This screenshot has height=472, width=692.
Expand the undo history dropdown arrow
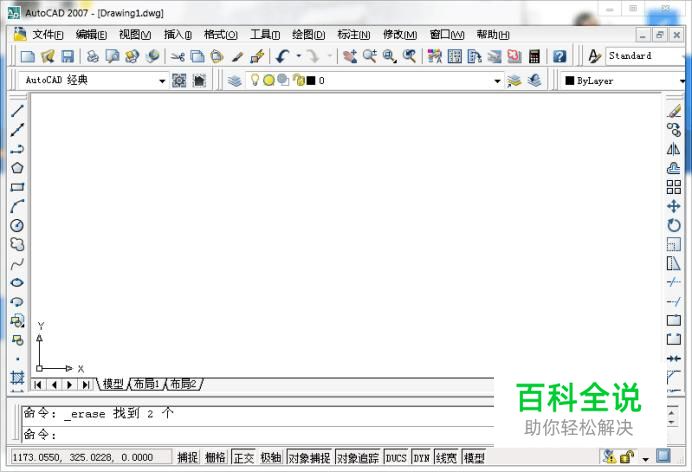pyautogui.click(x=299, y=56)
